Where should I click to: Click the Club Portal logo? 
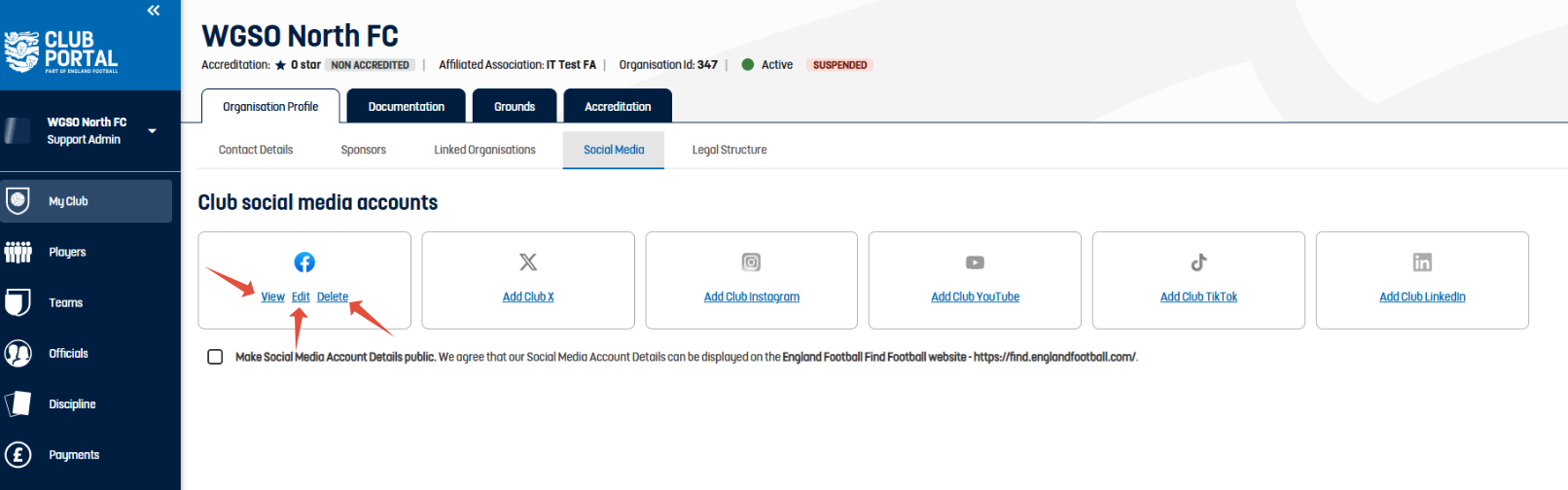tap(61, 52)
